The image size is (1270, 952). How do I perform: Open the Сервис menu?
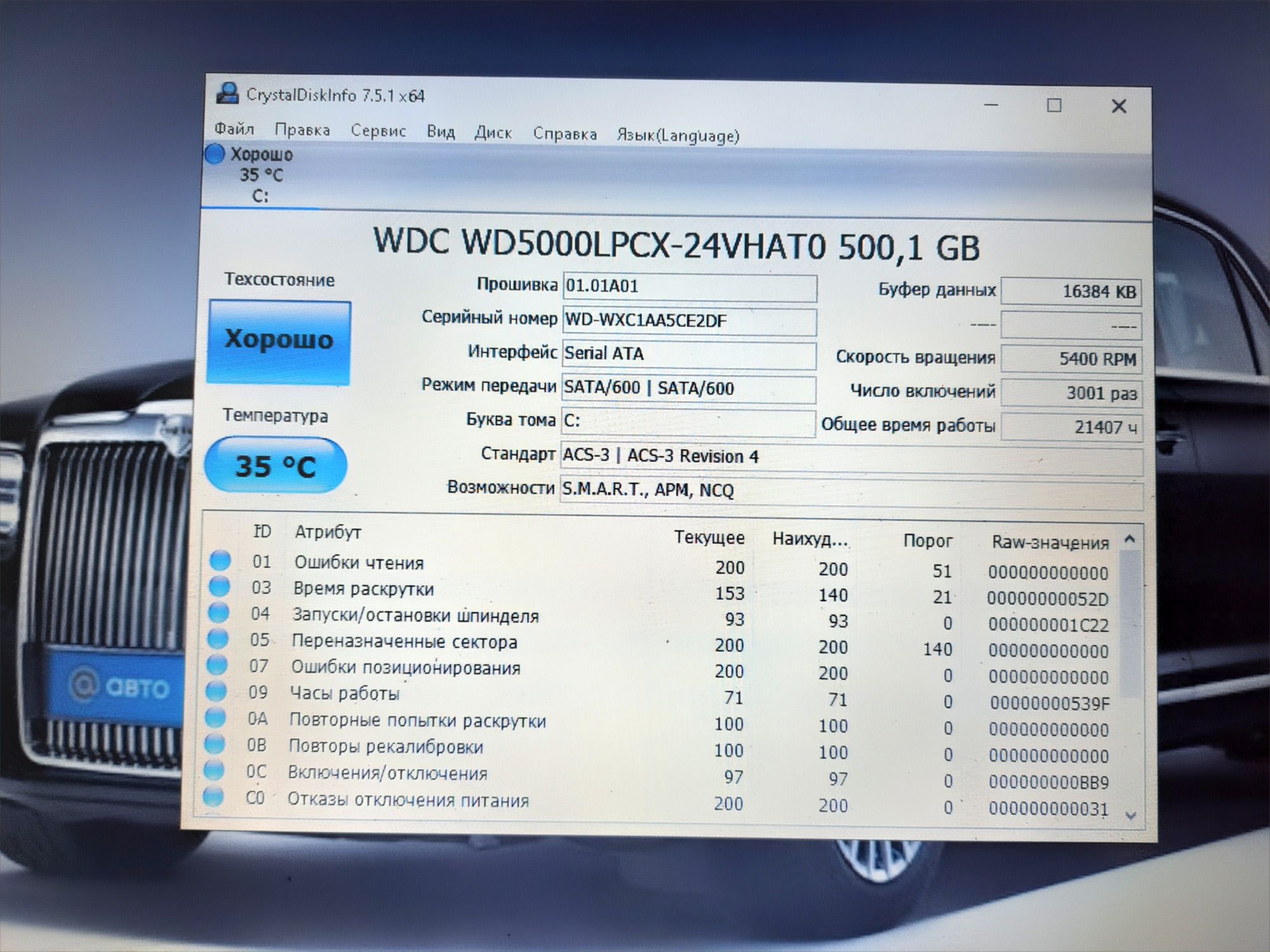(378, 131)
